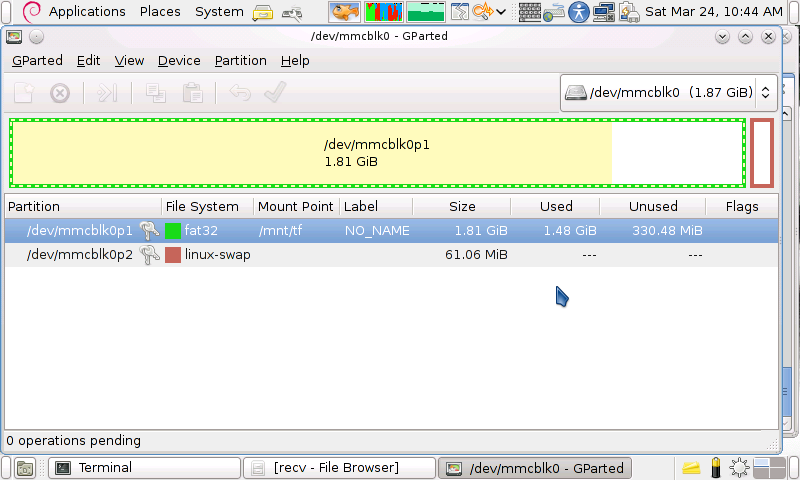Click the 330.48 MiB unused cell
The image size is (800, 480).
(667, 231)
